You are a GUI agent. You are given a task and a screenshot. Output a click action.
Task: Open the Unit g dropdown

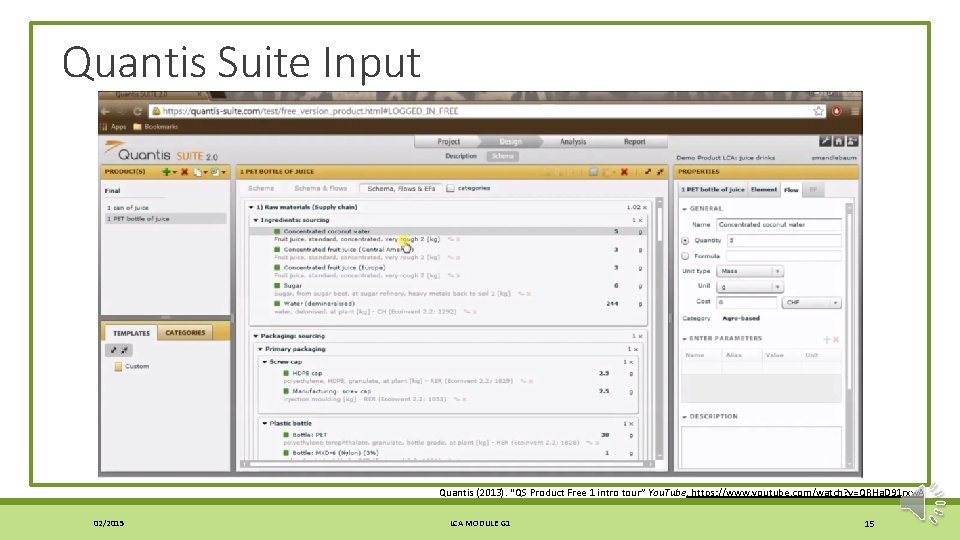point(750,287)
